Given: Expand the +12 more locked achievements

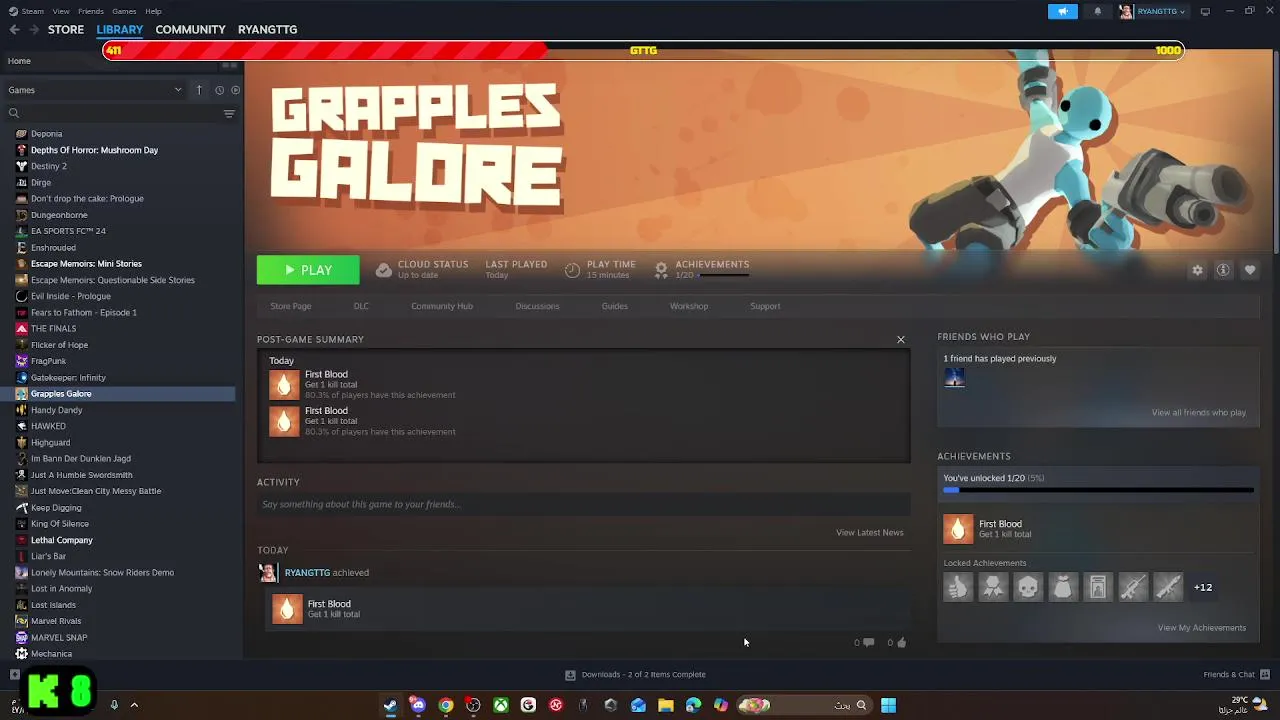Looking at the screenshot, I should (1203, 588).
